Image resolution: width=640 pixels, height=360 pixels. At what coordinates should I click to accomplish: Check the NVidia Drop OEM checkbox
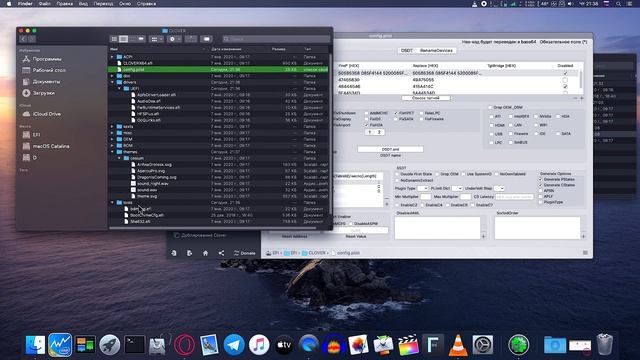[536, 116]
